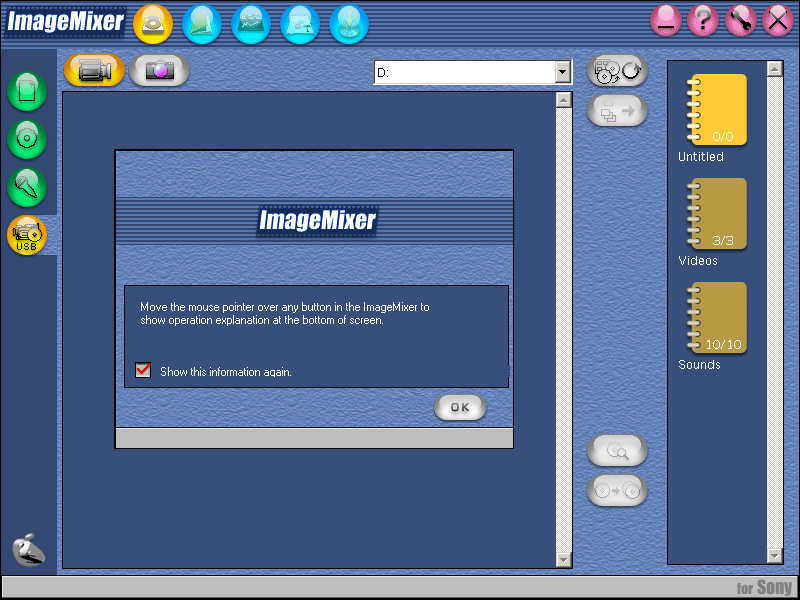Expand the D: drive dropdown
The image size is (800, 600).
click(562, 72)
